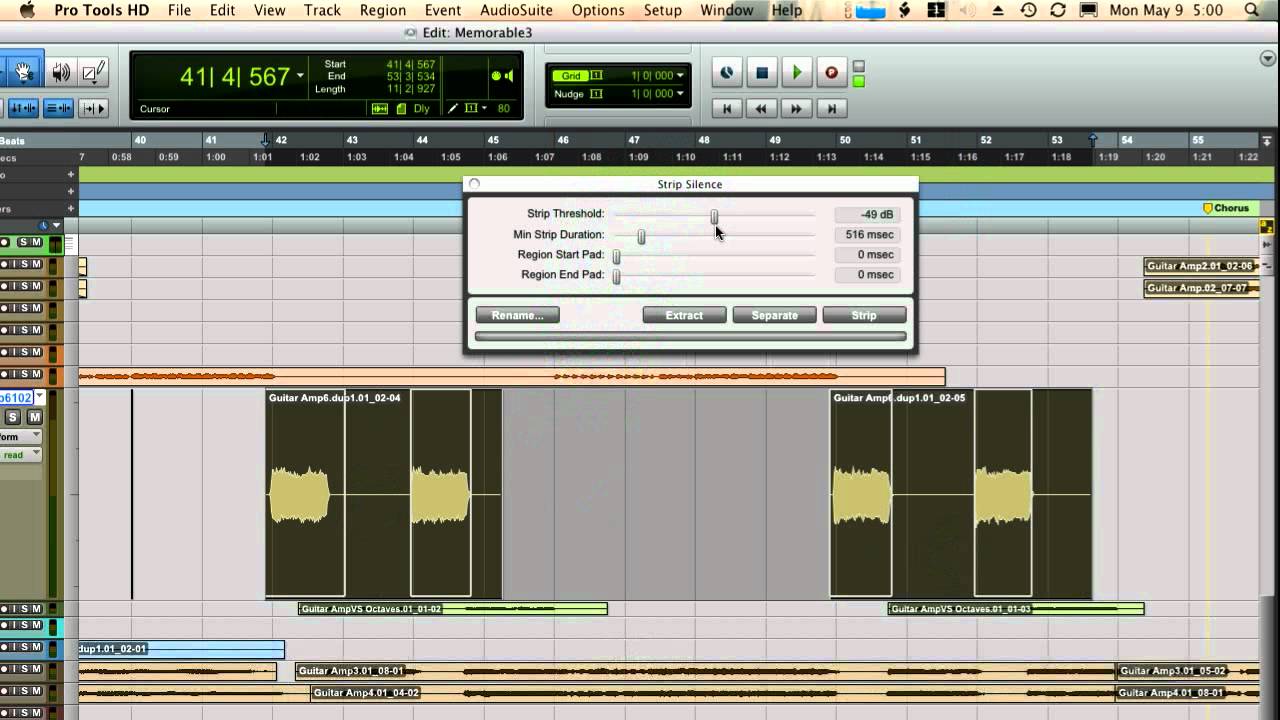Image resolution: width=1280 pixels, height=720 pixels.
Task: Open Grid value dropdown arrow
Action: tap(681, 76)
